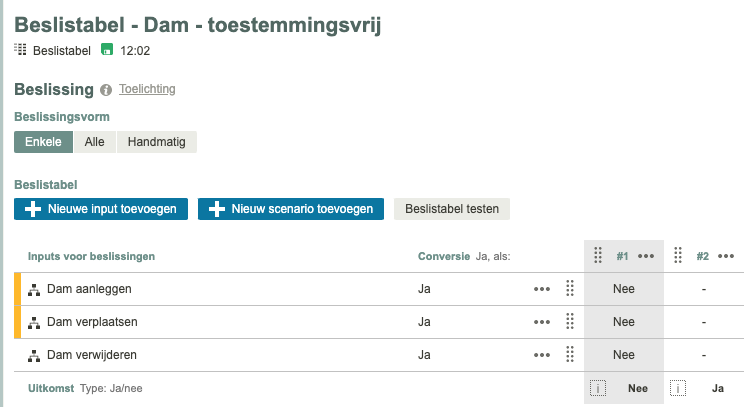Click info box icon beside outcome Nee
The height and width of the screenshot is (407, 754).
[x=598, y=389]
